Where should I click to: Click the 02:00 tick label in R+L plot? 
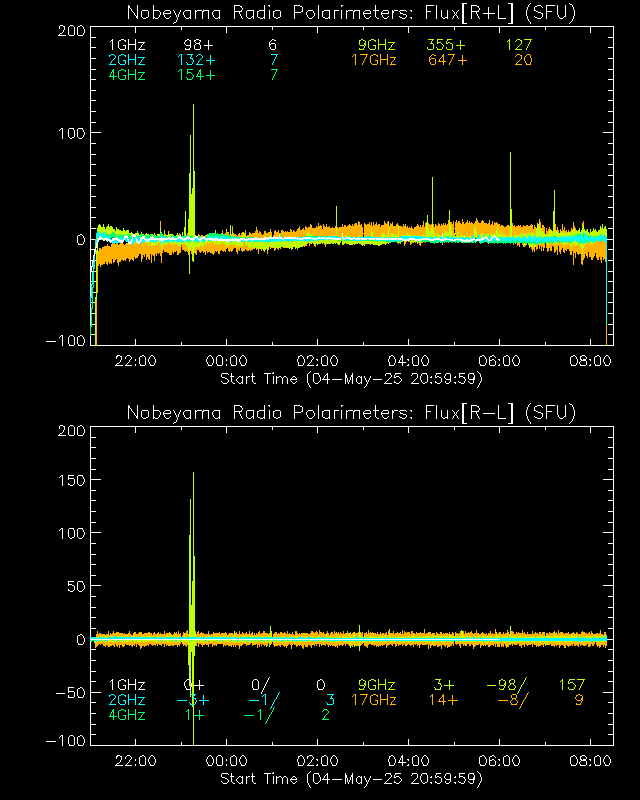[317, 361]
